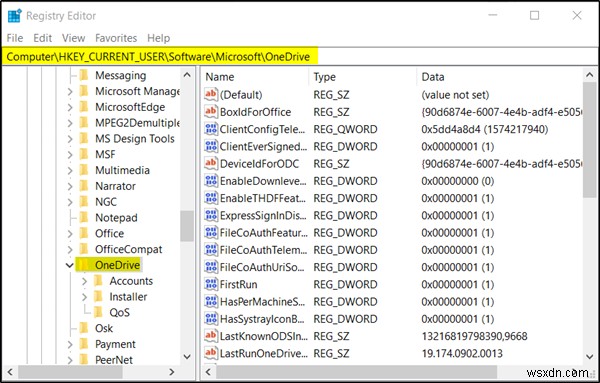Expand the Payment key
Image resolution: width=600 pixels, height=383 pixels.
[70, 344]
